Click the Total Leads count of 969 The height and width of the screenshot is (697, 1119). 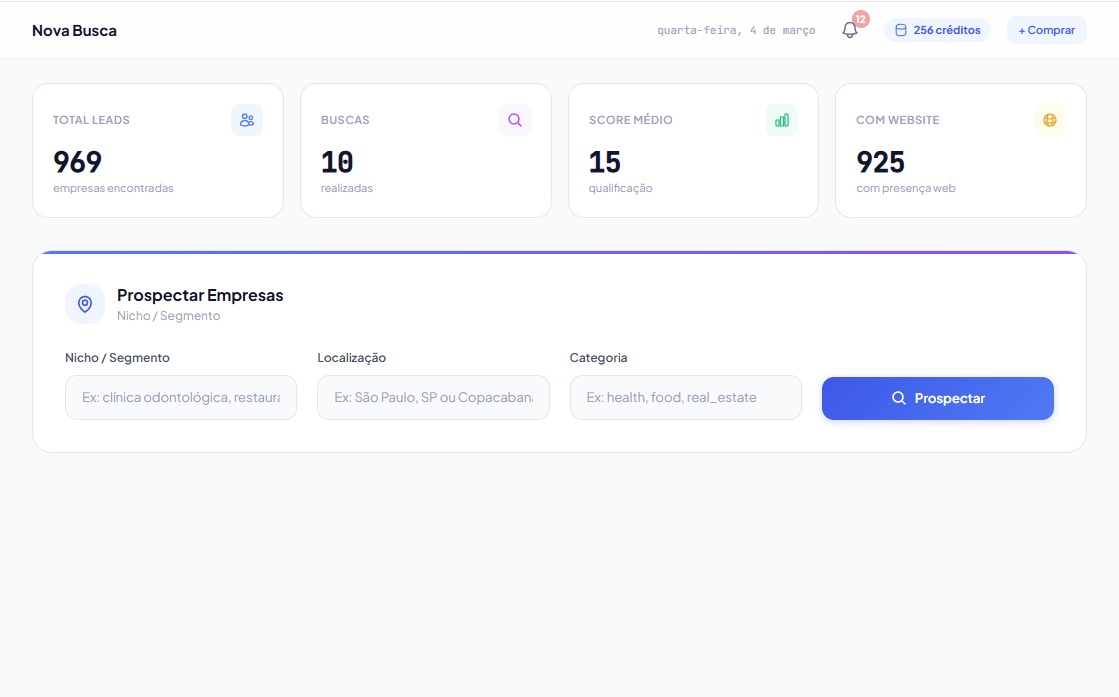(77, 161)
